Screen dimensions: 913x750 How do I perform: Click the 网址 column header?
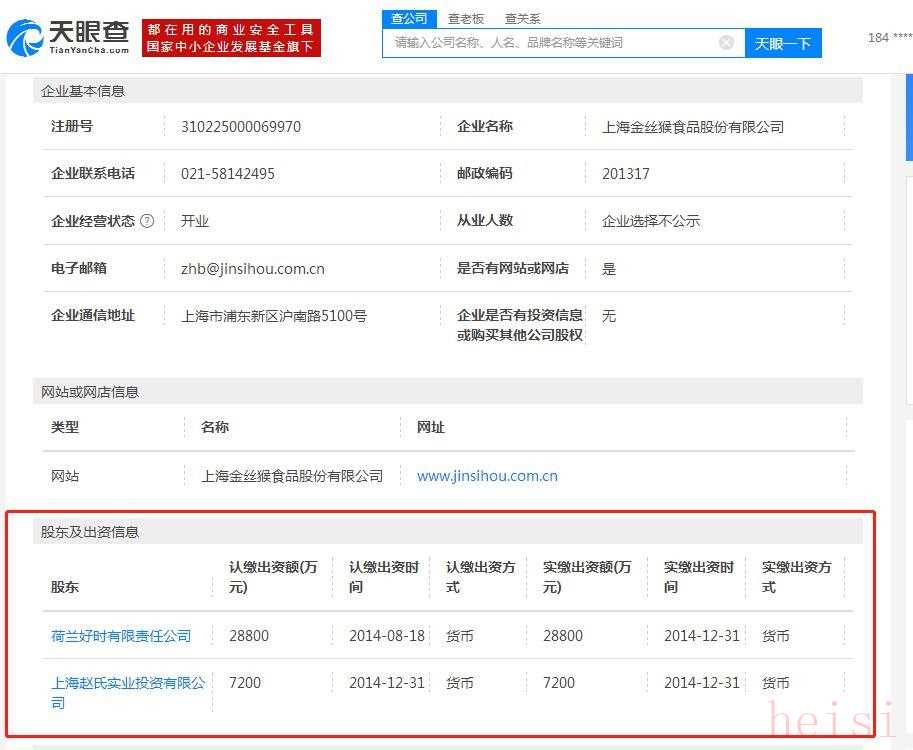(x=430, y=427)
